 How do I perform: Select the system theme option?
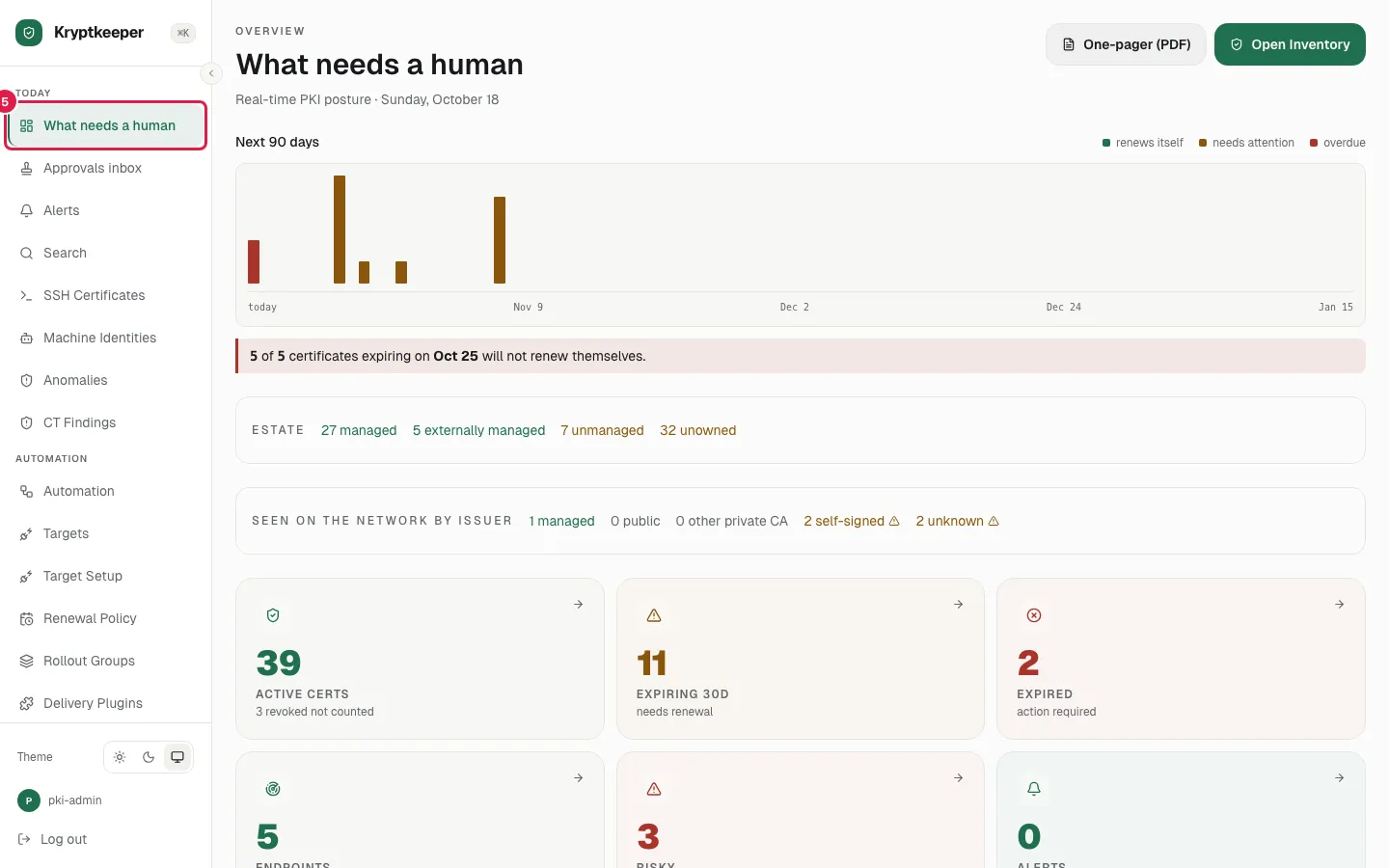click(x=177, y=757)
